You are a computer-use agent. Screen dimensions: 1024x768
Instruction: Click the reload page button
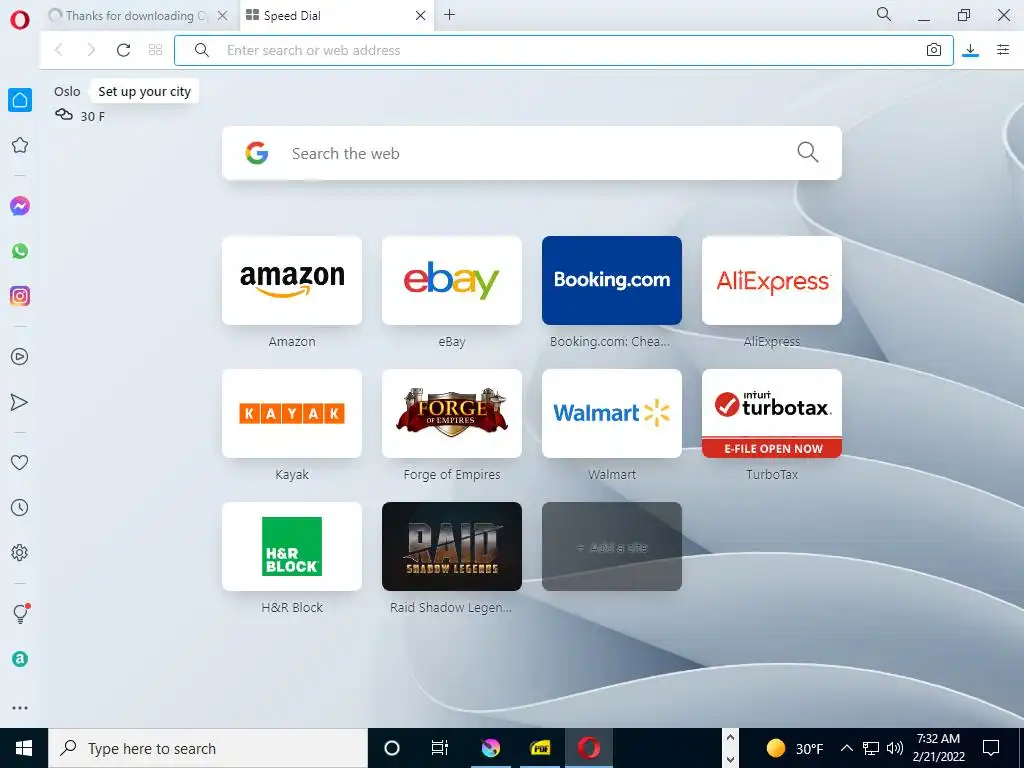[123, 50]
